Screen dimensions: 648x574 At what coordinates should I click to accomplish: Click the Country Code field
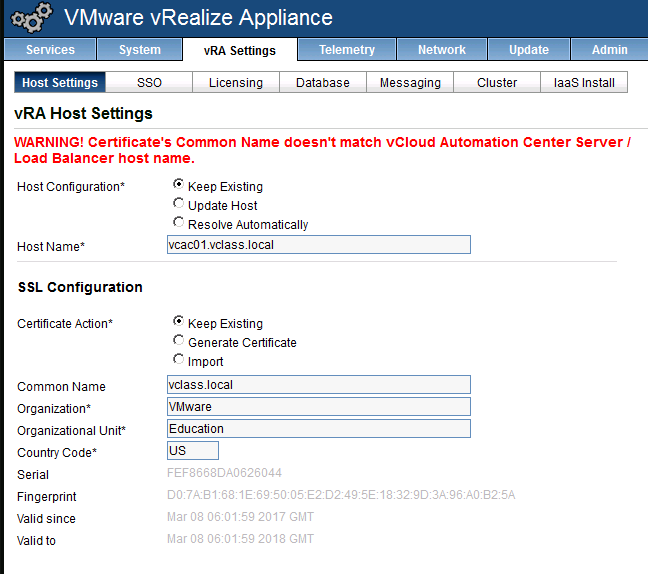192,451
